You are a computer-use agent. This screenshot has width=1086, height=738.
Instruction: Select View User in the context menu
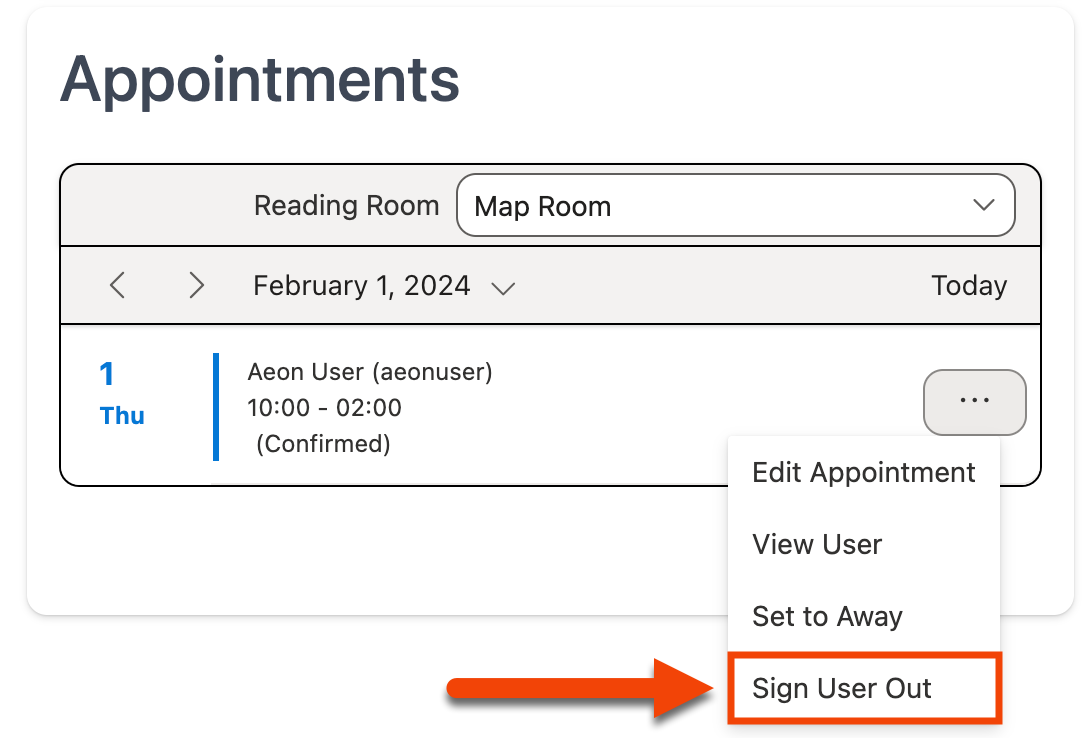(817, 544)
